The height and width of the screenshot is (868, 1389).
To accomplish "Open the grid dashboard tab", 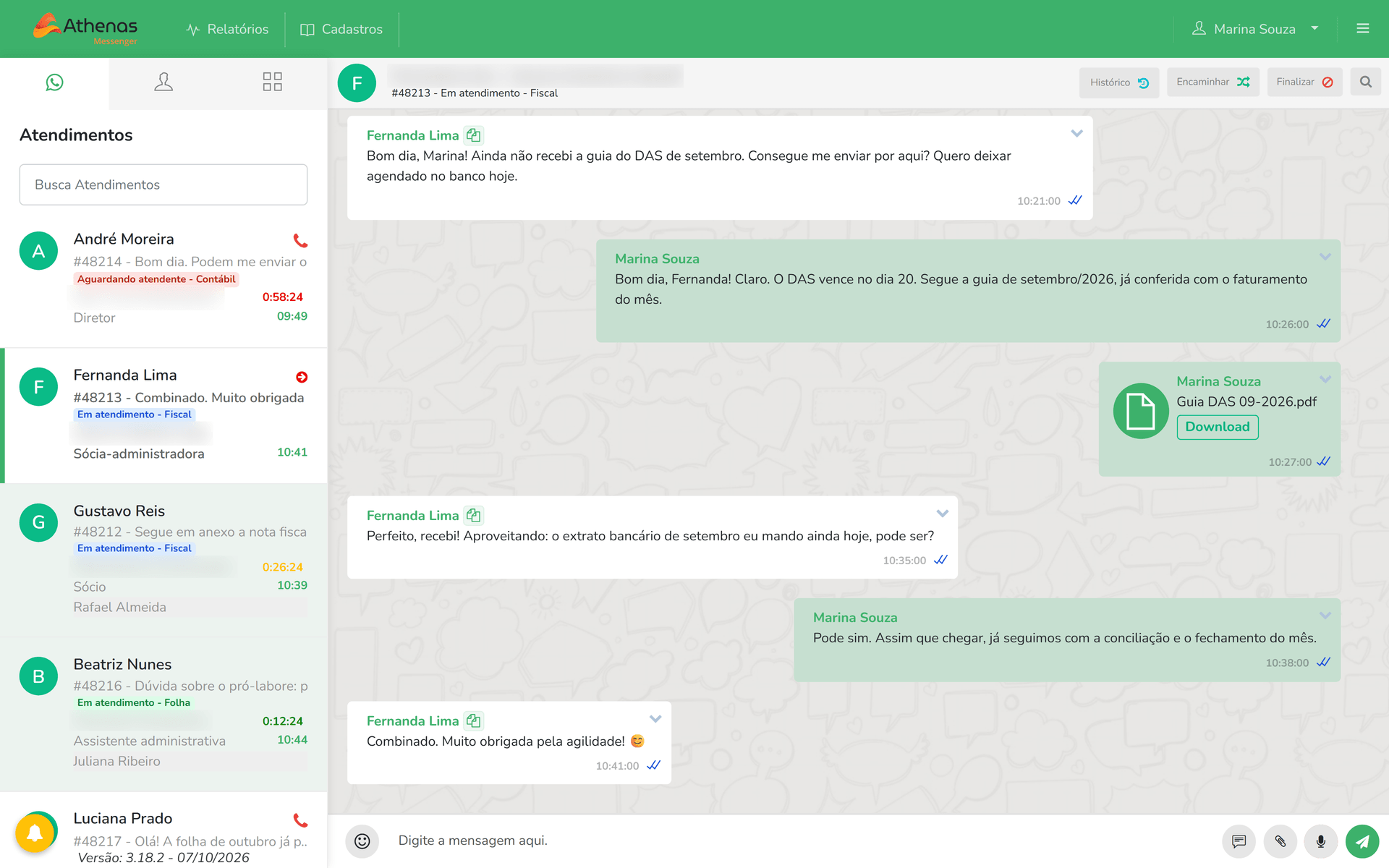I will pyautogui.click(x=272, y=82).
